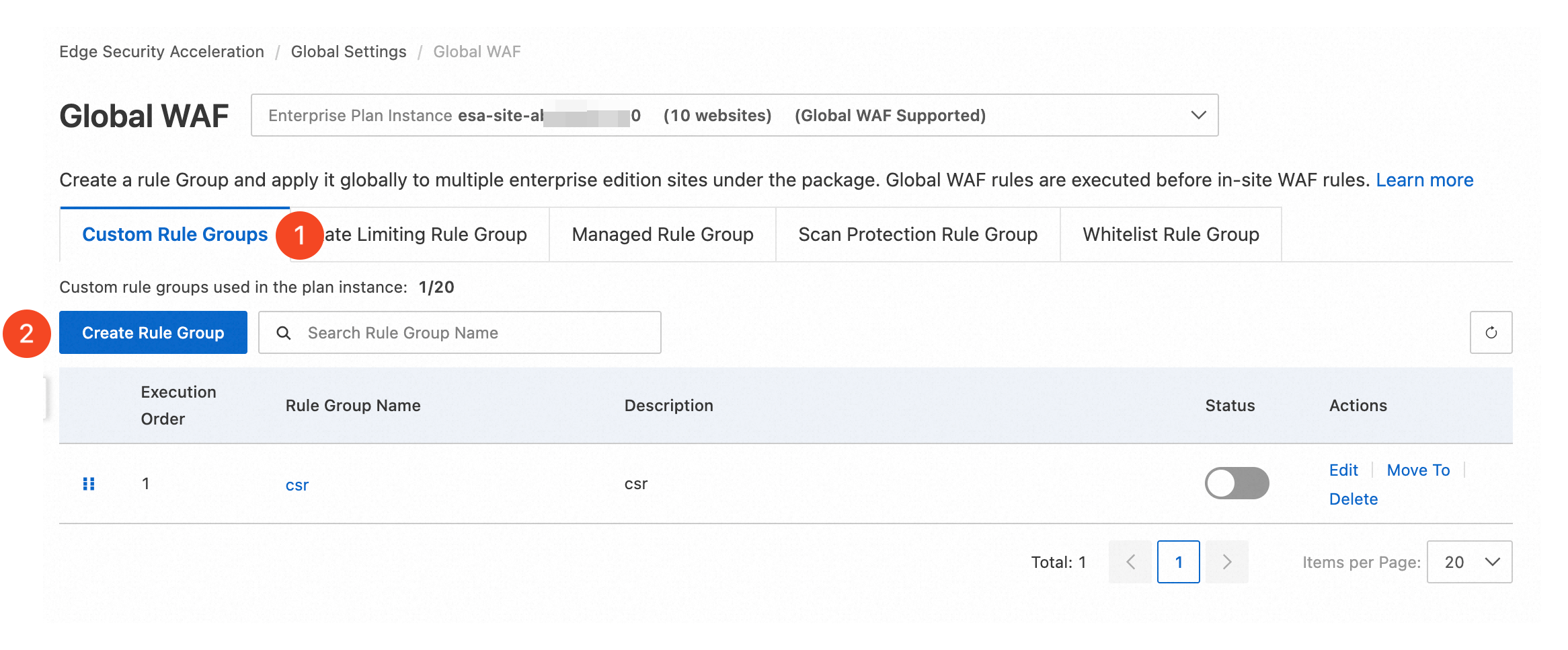Open the Scan Protection Rule Group tab
This screenshot has height=650, width=1568.
point(918,234)
